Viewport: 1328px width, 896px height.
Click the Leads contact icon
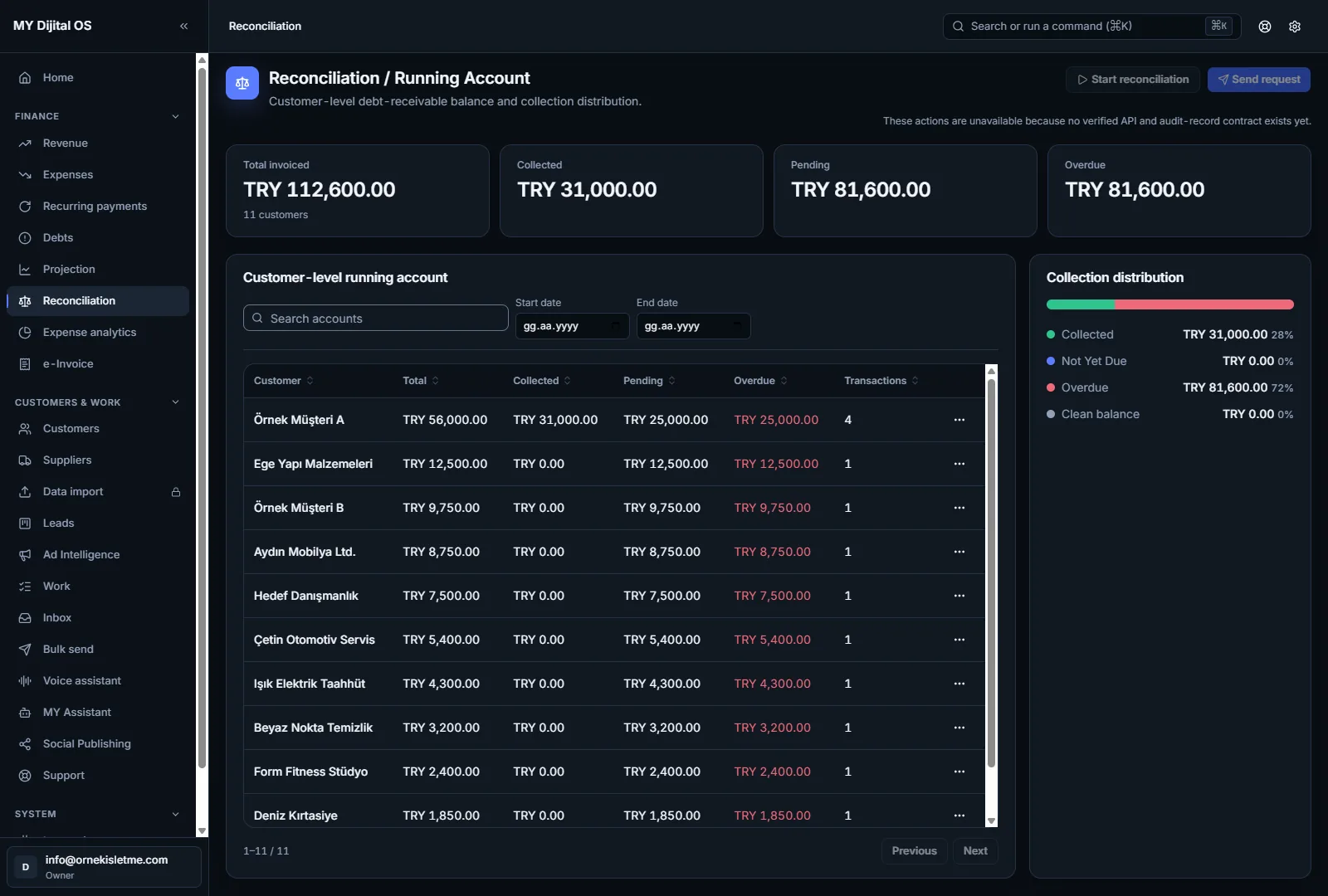pos(25,523)
